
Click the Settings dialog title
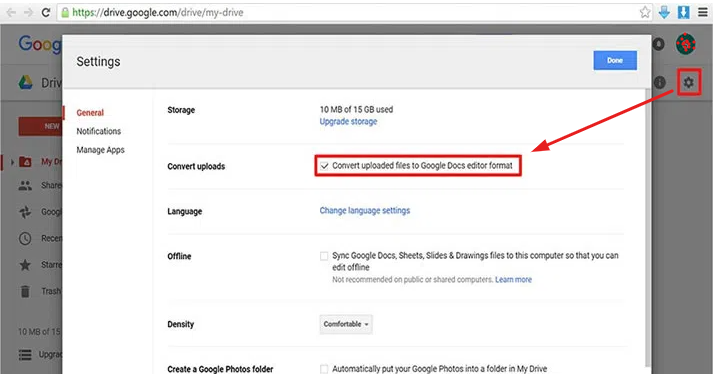tap(98, 62)
